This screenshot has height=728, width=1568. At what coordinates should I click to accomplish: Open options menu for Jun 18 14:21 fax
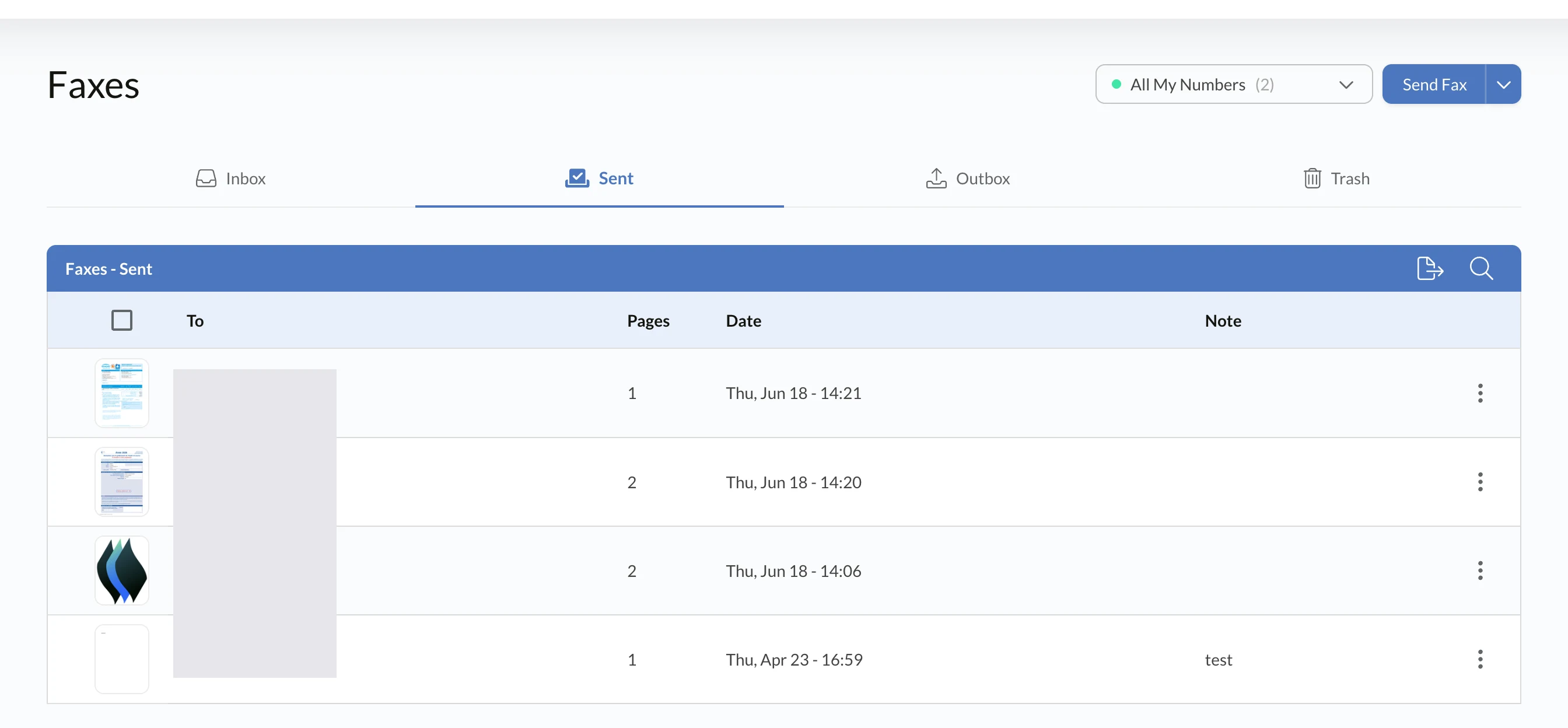1480,393
